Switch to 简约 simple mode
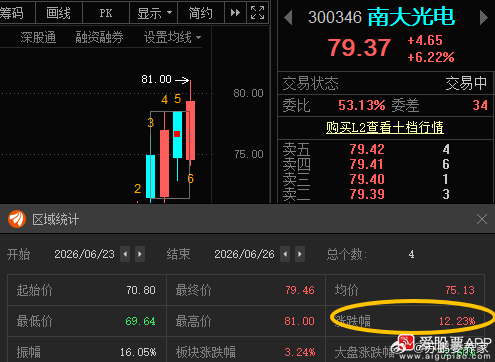This screenshot has width=495, height=362. [201, 13]
